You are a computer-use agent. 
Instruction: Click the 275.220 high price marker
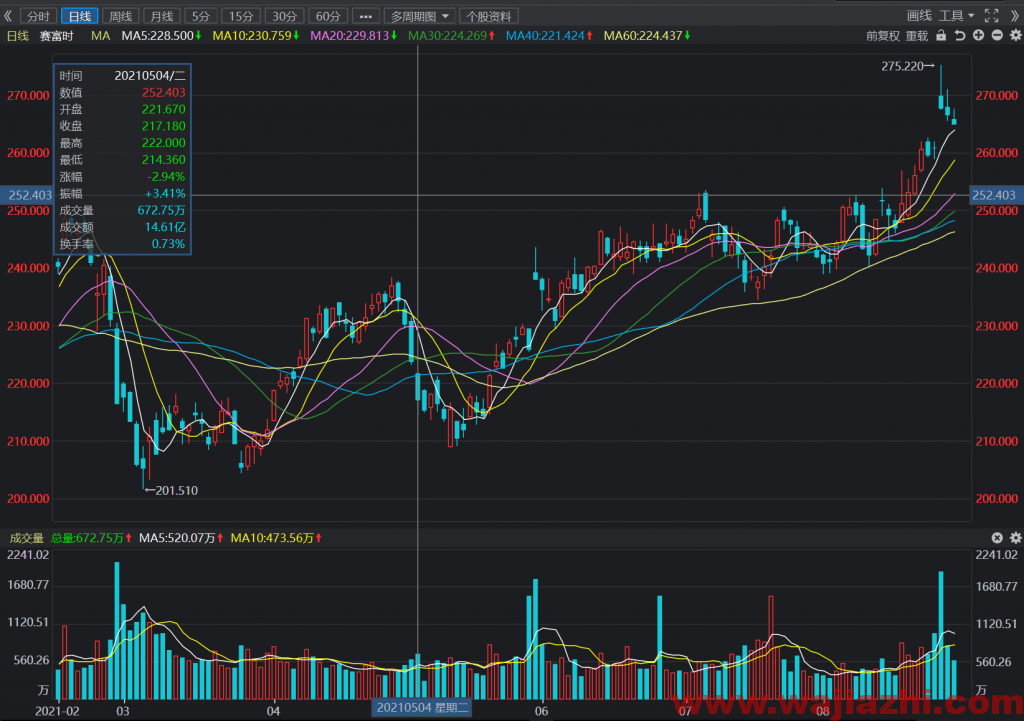pyautogui.click(x=908, y=66)
